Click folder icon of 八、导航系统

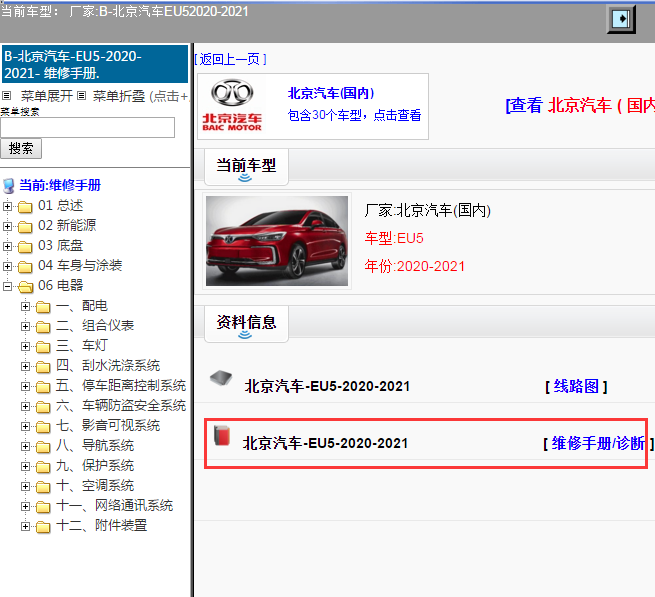tap(43, 447)
